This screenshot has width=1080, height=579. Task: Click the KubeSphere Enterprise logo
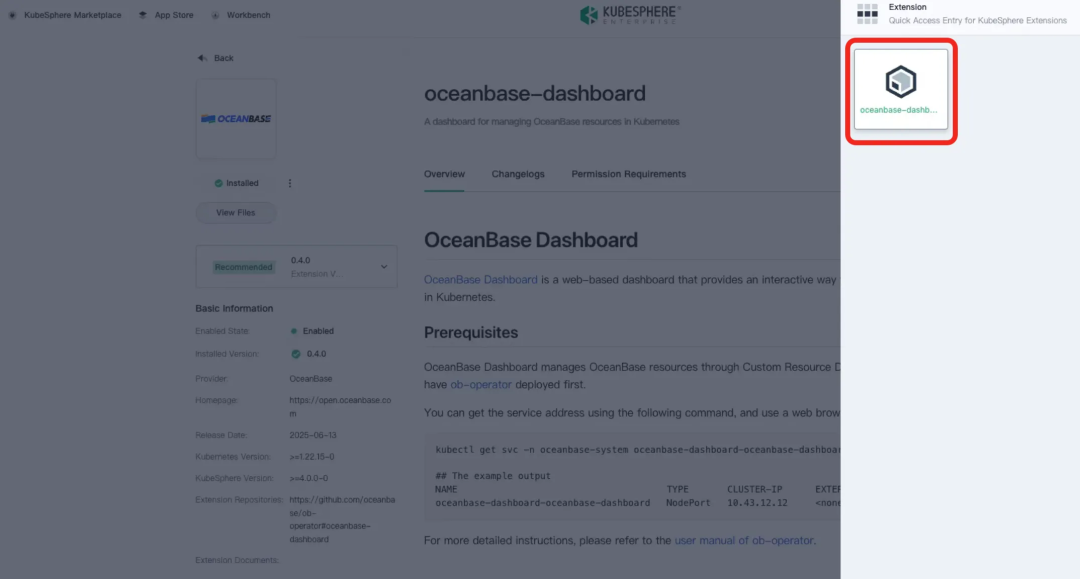(630, 14)
